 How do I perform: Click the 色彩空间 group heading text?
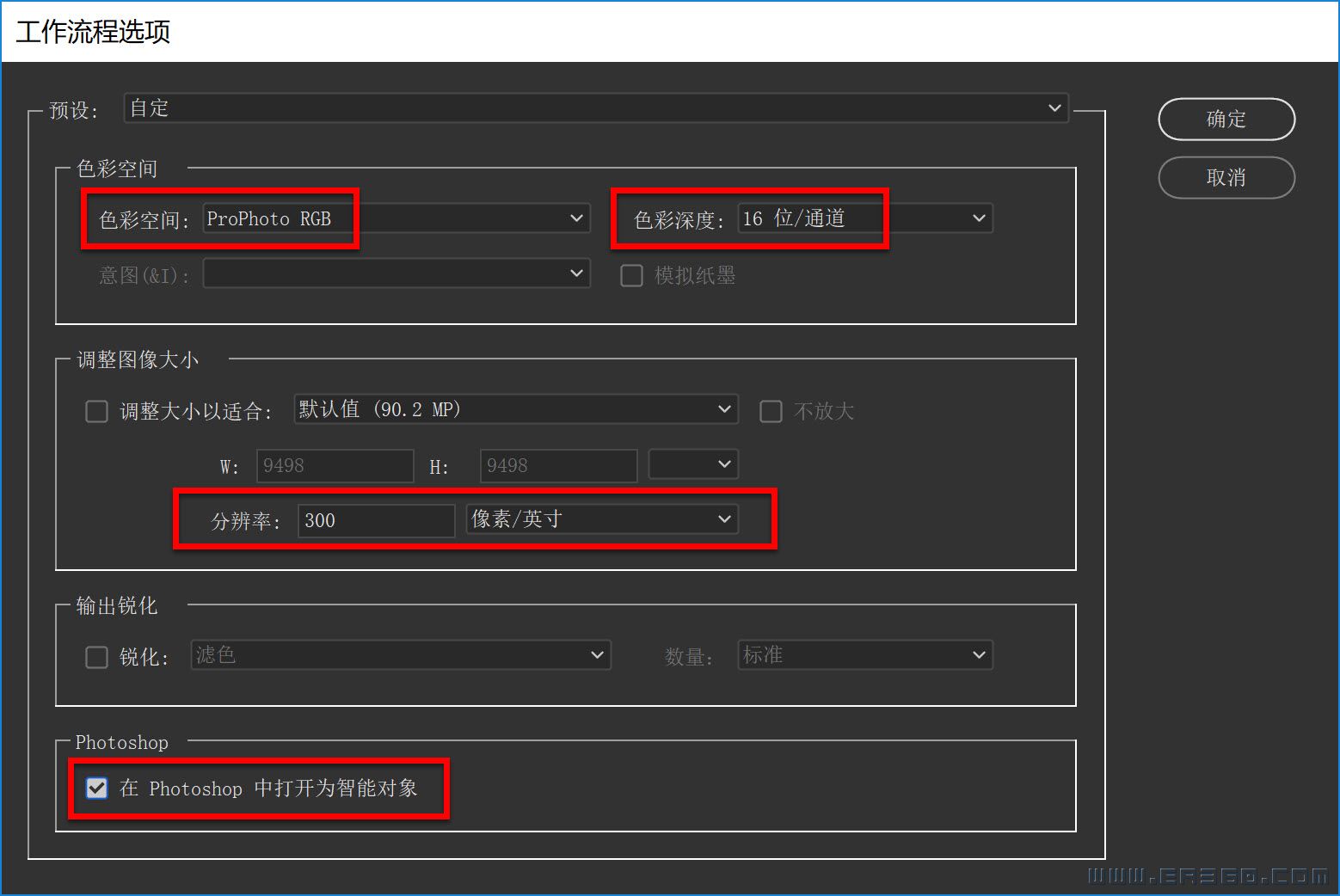pos(117,169)
